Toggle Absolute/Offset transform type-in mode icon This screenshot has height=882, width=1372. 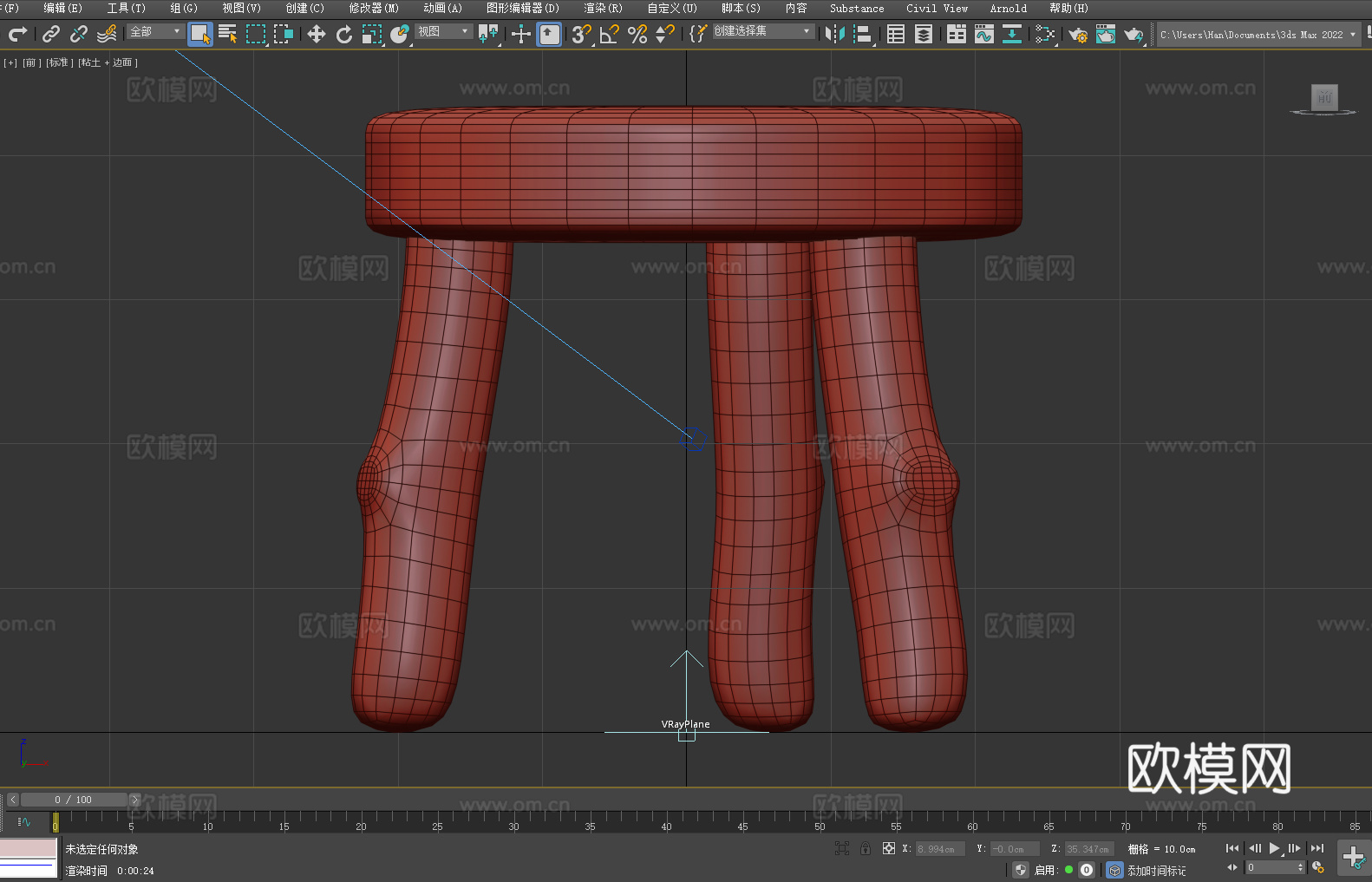[x=889, y=848]
